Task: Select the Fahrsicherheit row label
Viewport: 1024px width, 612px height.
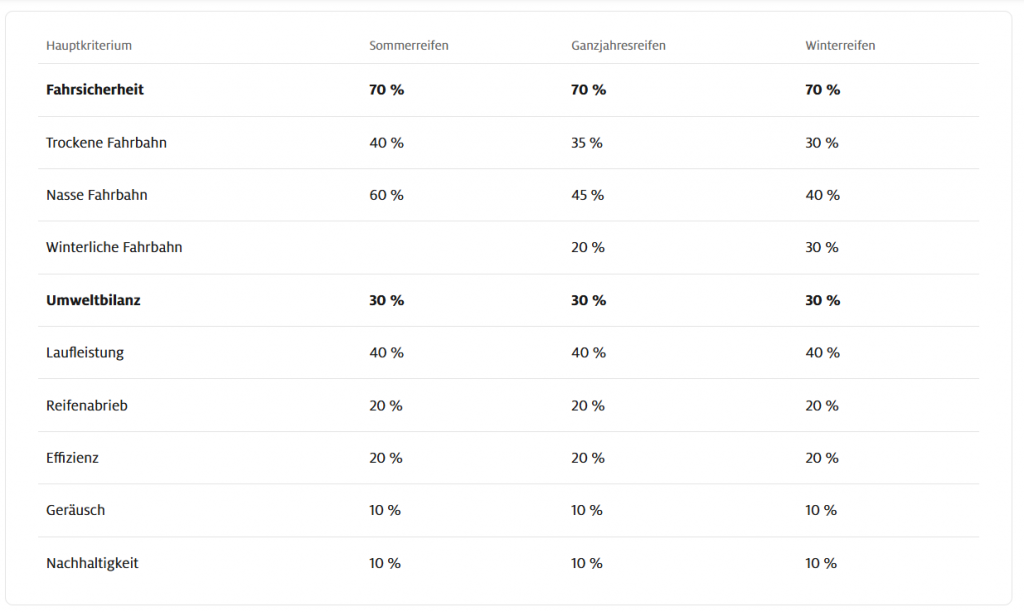Action: point(95,89)
